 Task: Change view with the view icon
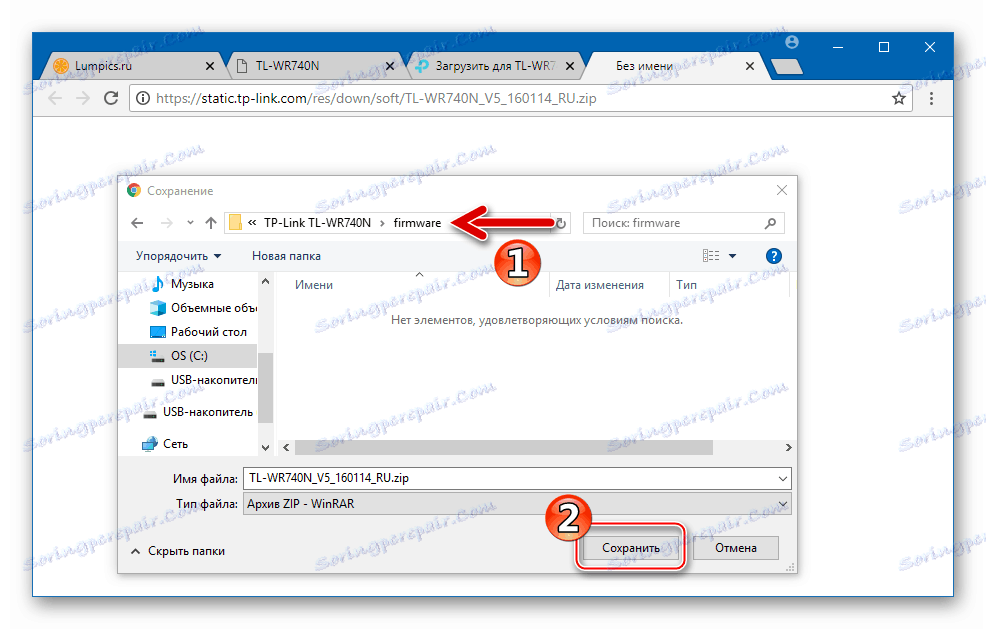[711, 255]
